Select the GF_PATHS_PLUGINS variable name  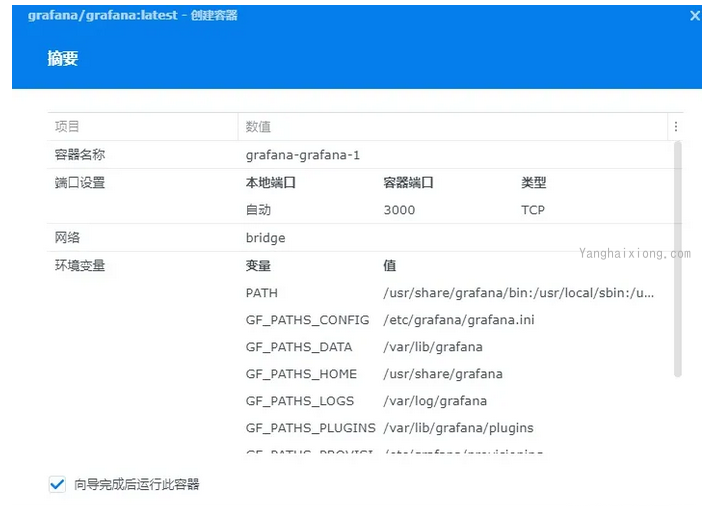coord(311,428)
